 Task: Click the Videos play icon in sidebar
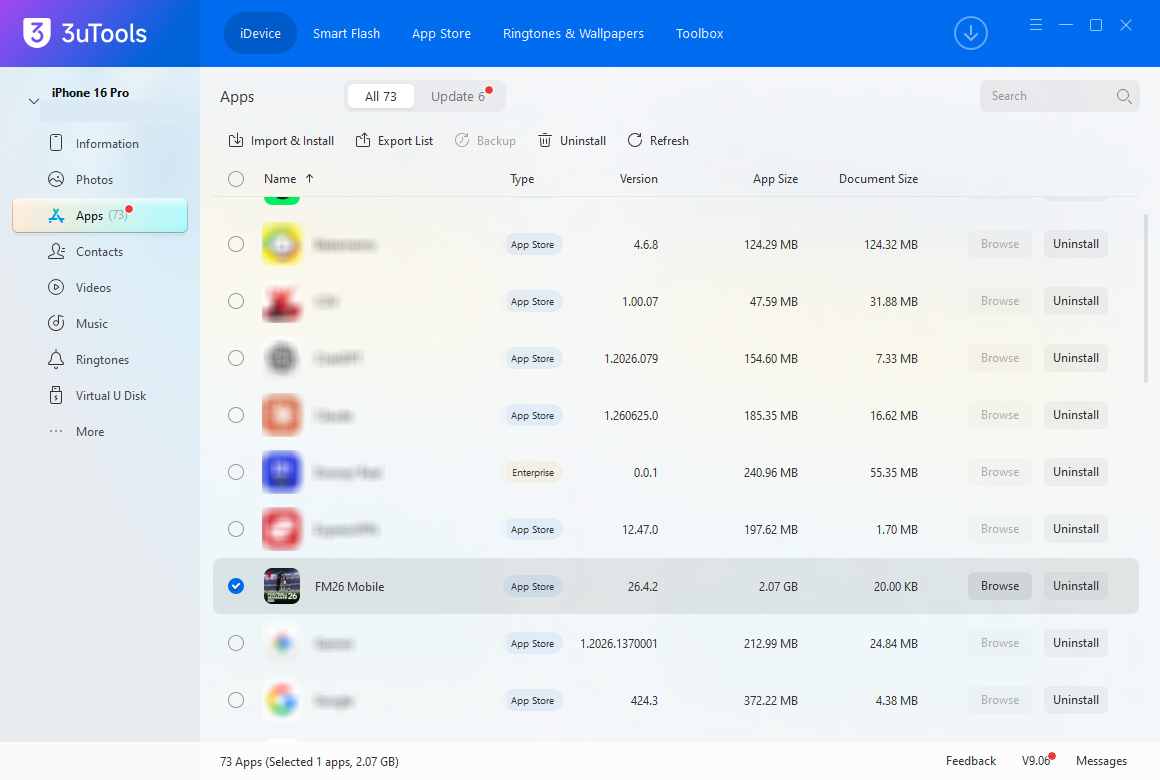pyautogui.click(x=56, y=287)
